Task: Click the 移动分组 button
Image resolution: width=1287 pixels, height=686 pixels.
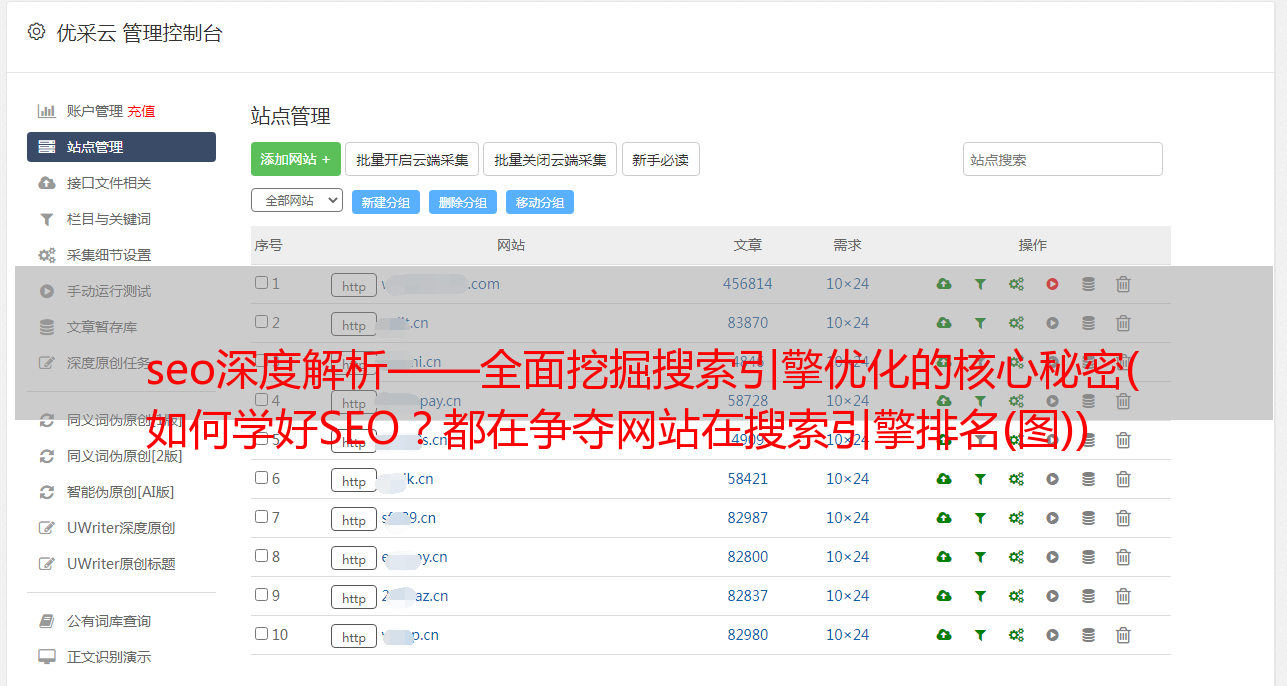Action: click(540, 202)
